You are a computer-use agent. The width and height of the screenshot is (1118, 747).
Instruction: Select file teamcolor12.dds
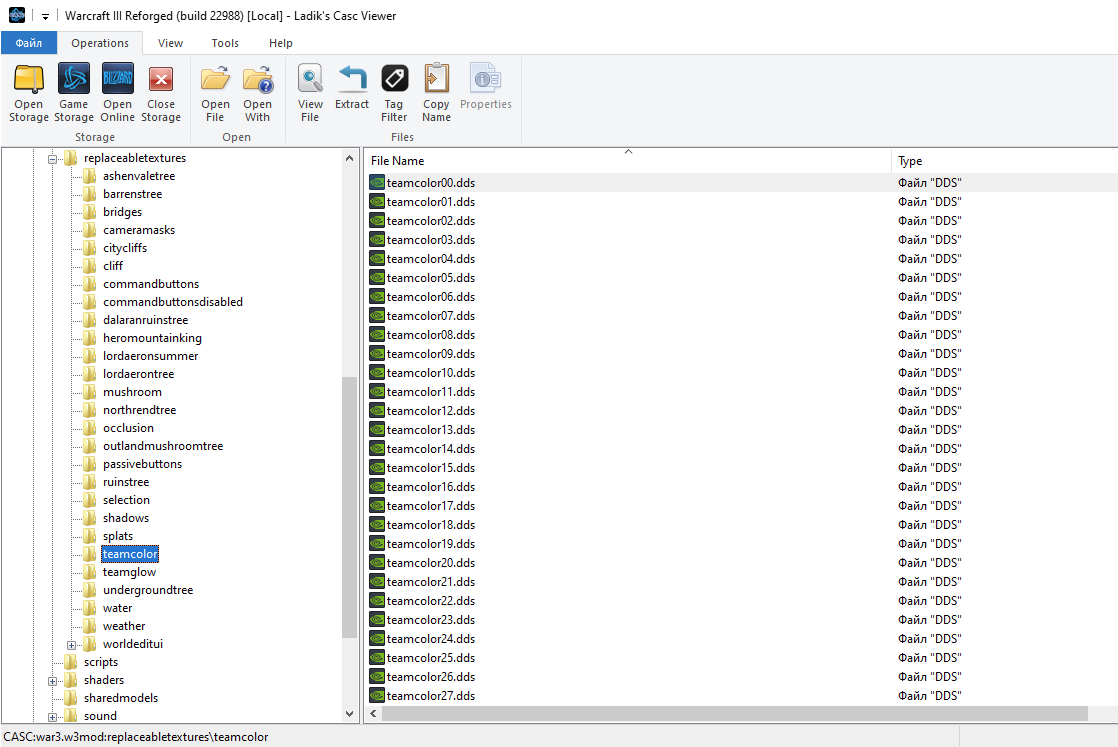431,411
